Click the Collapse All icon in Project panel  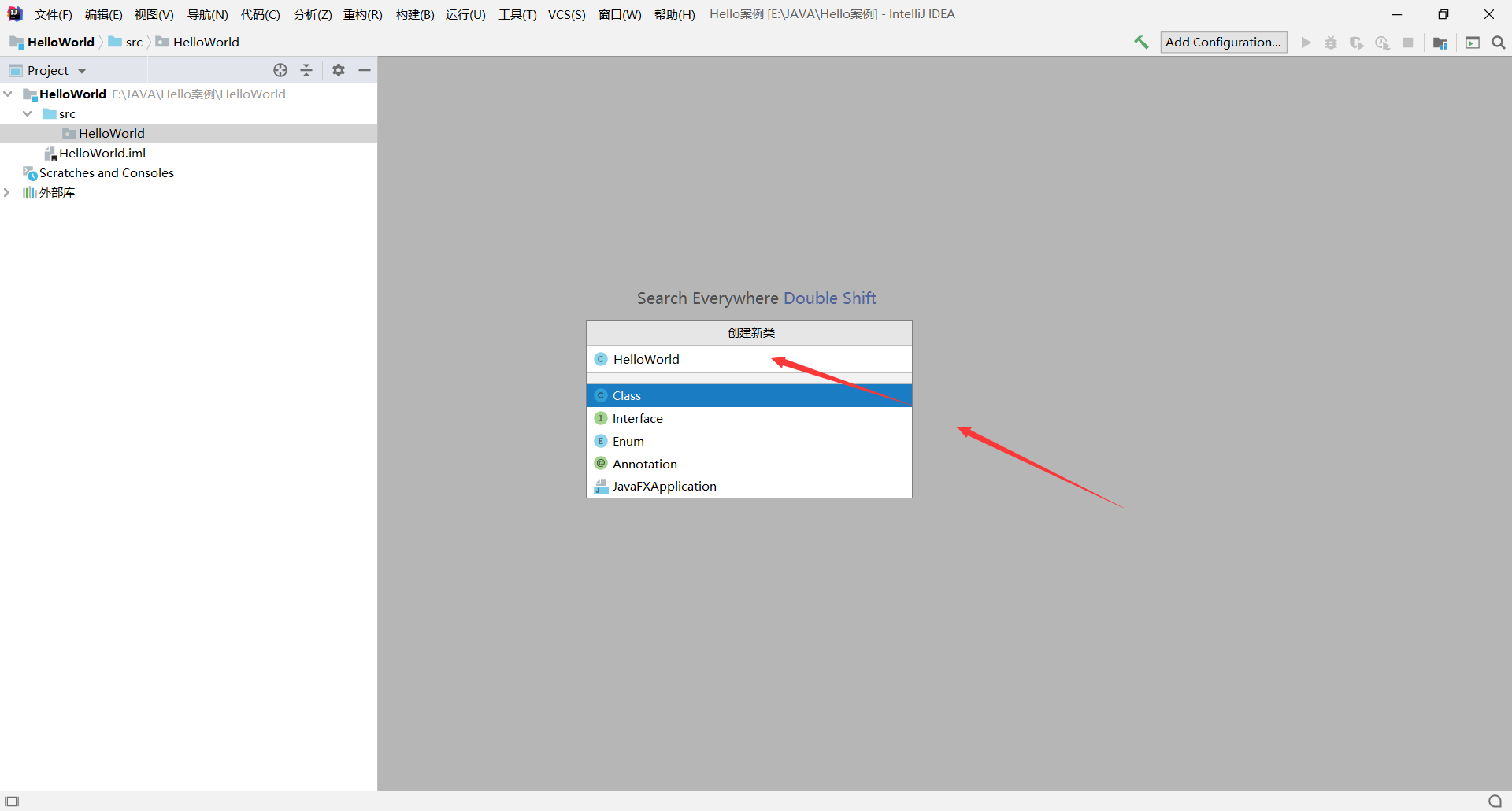[306, 70]
